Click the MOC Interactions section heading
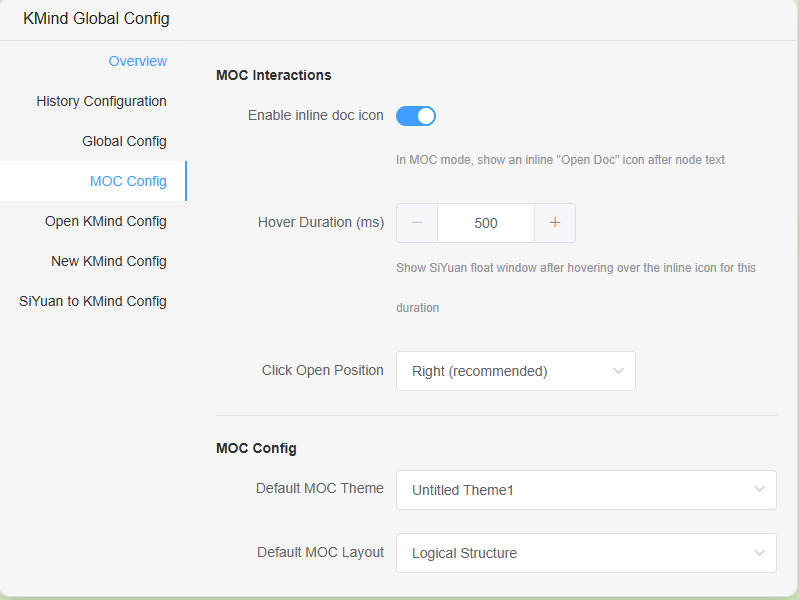The image size is (799, 600). pyautogui.click(x=274, y=75)
